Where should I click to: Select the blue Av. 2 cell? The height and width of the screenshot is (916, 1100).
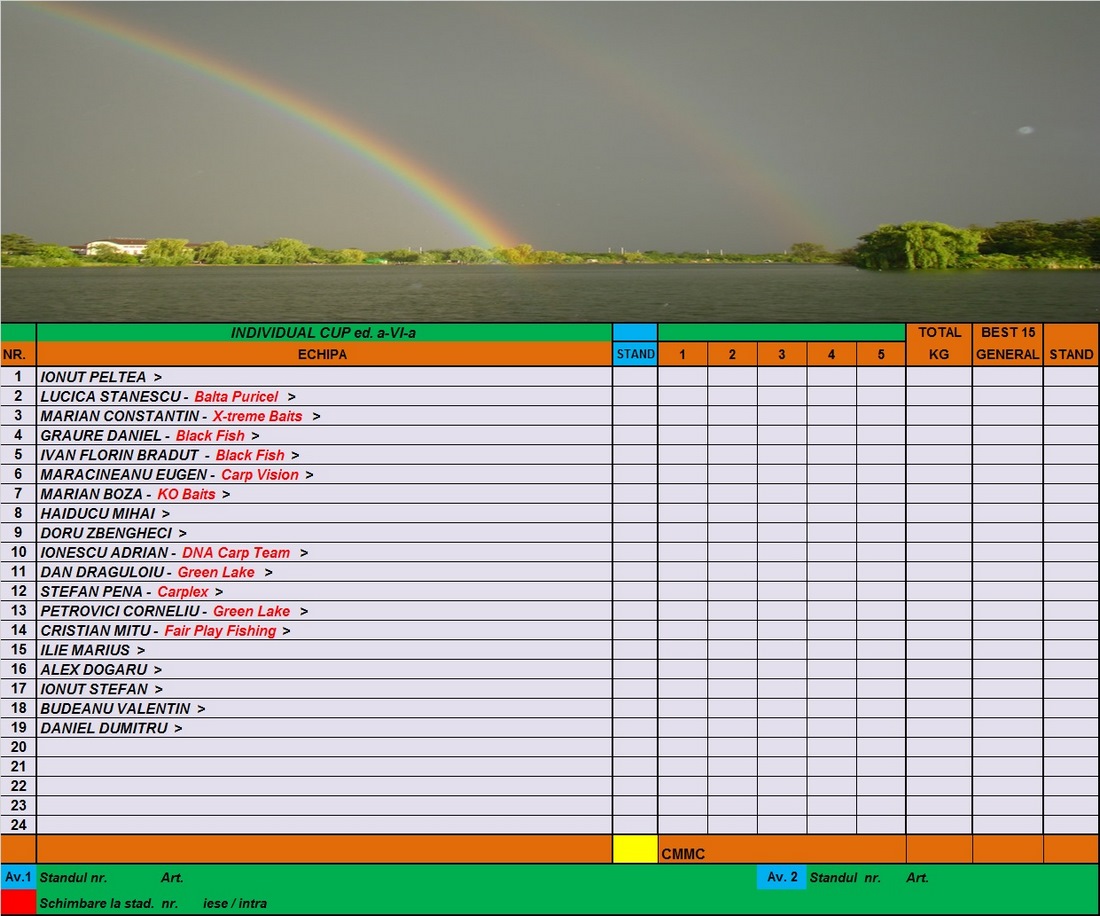(x=781, y=877)
